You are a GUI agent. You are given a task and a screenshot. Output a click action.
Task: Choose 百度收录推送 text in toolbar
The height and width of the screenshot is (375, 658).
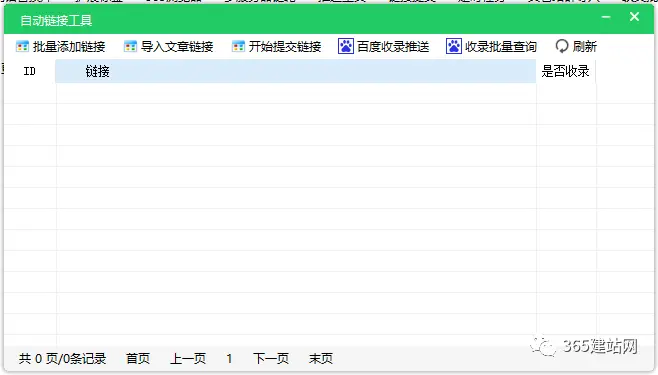click(393, 47)
